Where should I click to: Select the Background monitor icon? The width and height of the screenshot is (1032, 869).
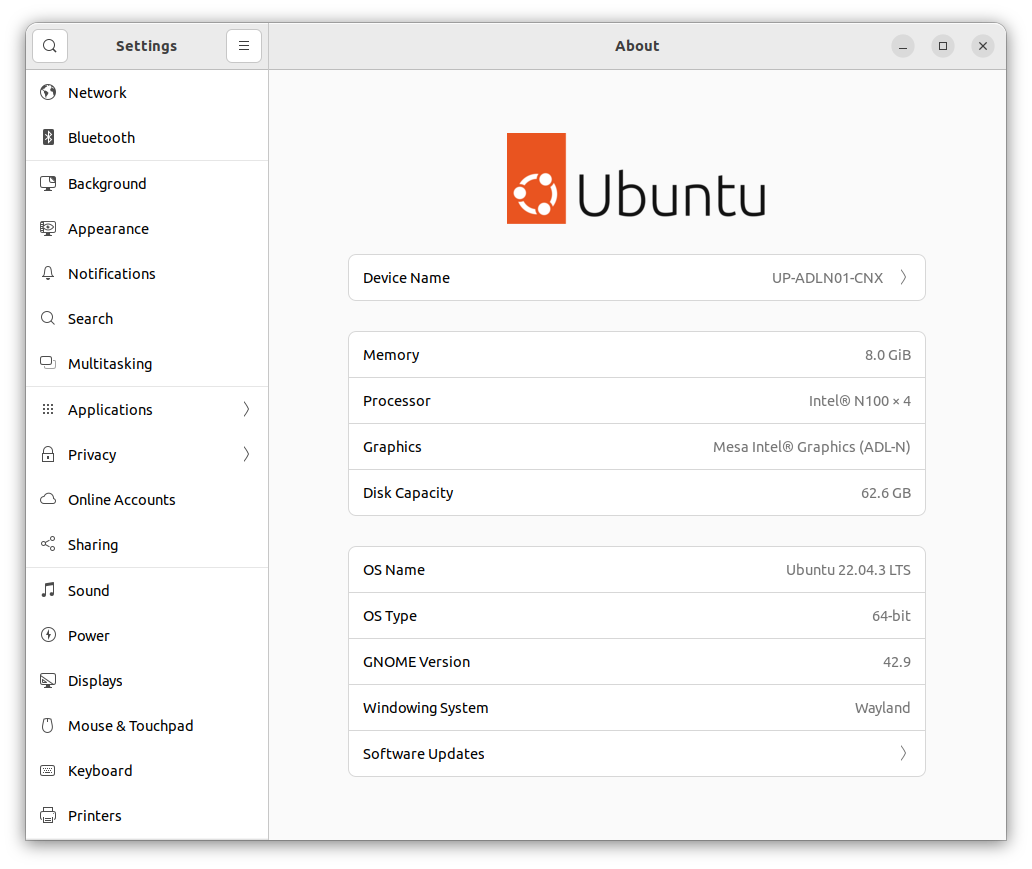(x=48, y=183)
